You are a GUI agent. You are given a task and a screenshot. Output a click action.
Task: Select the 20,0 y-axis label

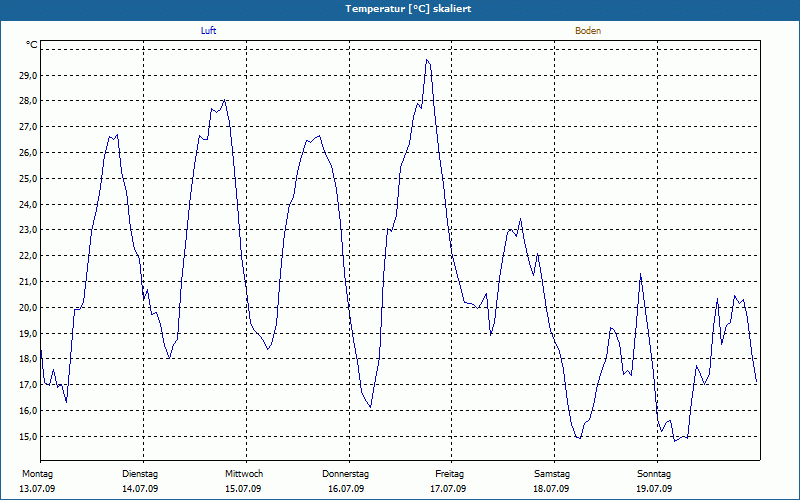point(28,308)
